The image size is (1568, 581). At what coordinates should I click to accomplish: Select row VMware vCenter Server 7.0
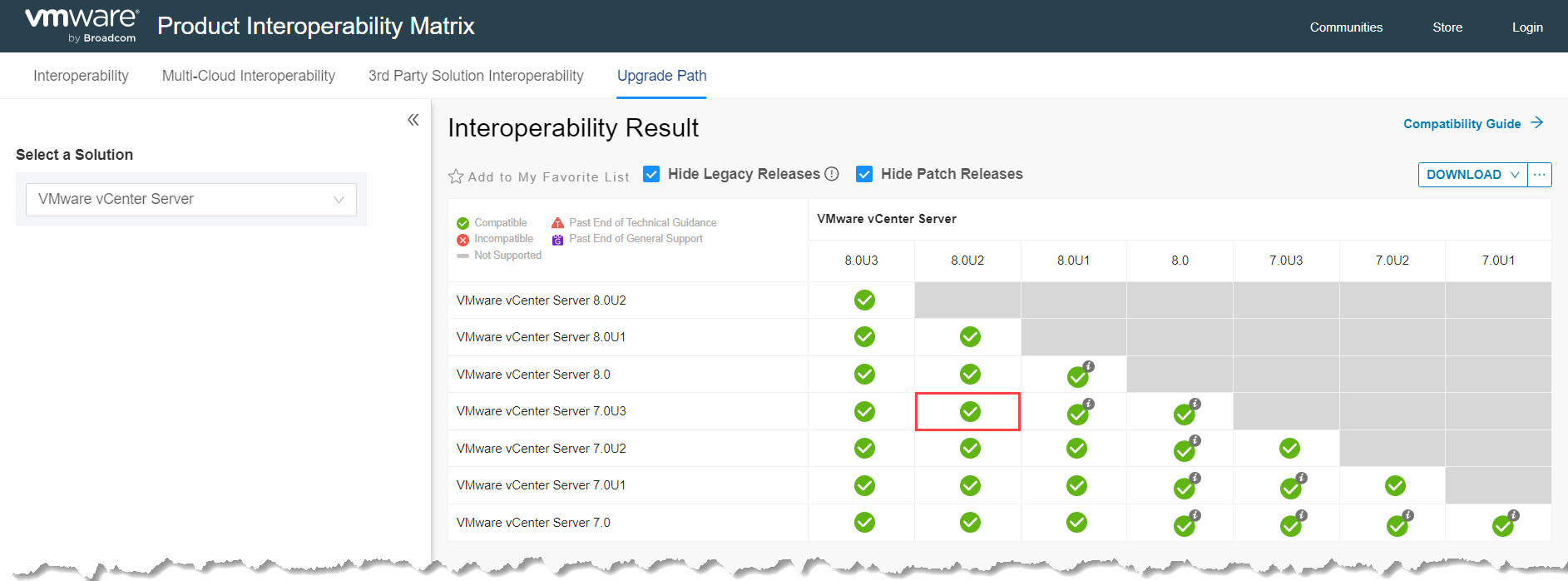(533, 523)
